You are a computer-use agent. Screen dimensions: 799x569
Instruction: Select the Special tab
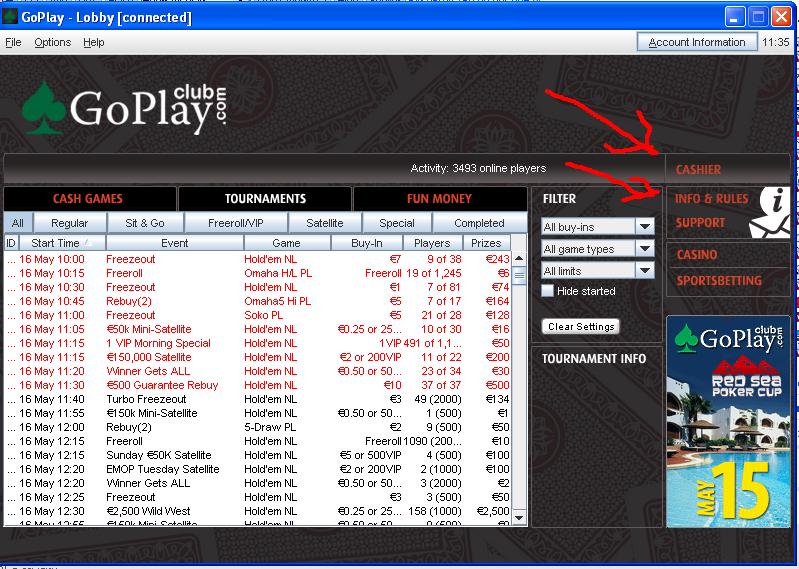pos(396,223)
